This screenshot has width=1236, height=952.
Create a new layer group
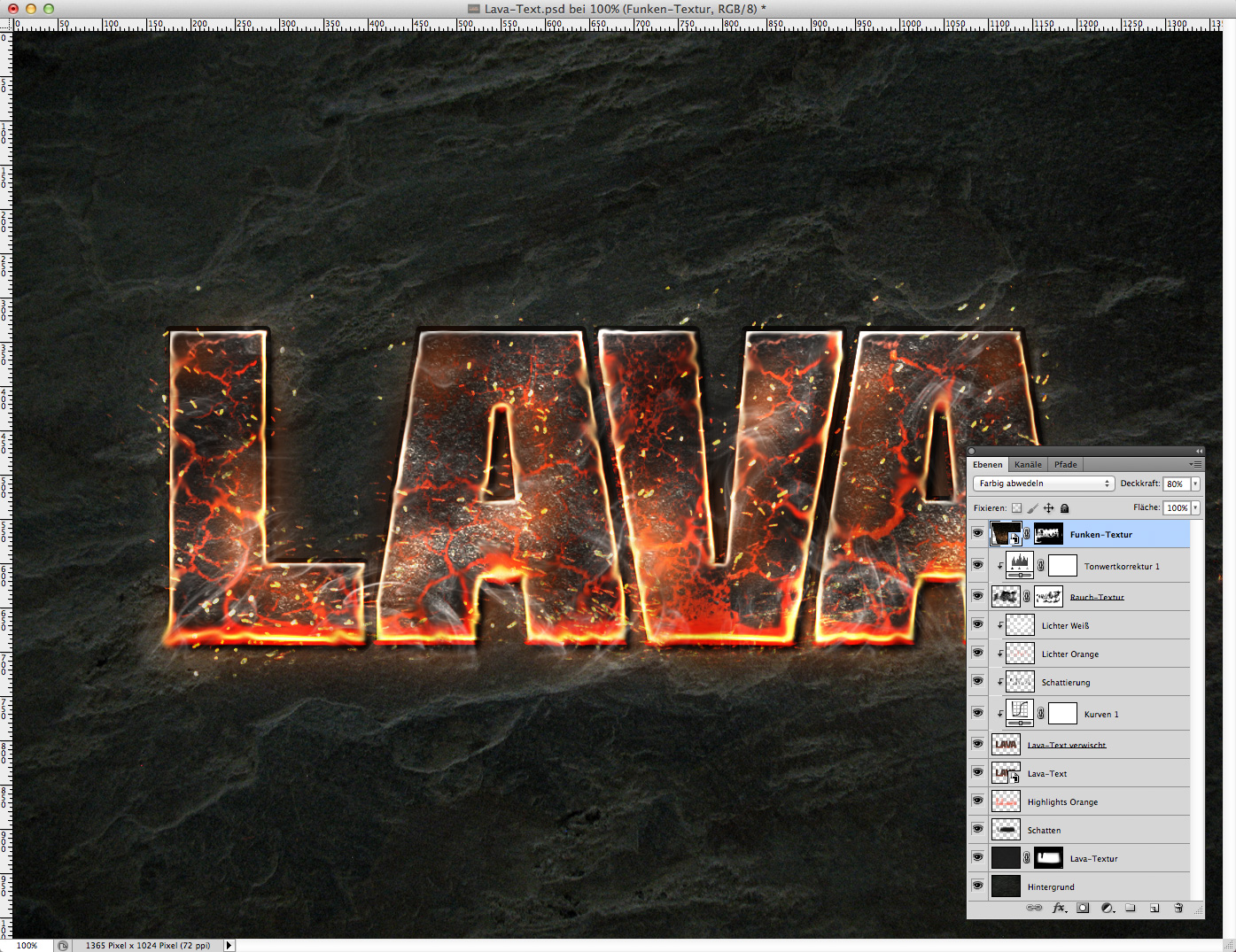click(1131, 908)
